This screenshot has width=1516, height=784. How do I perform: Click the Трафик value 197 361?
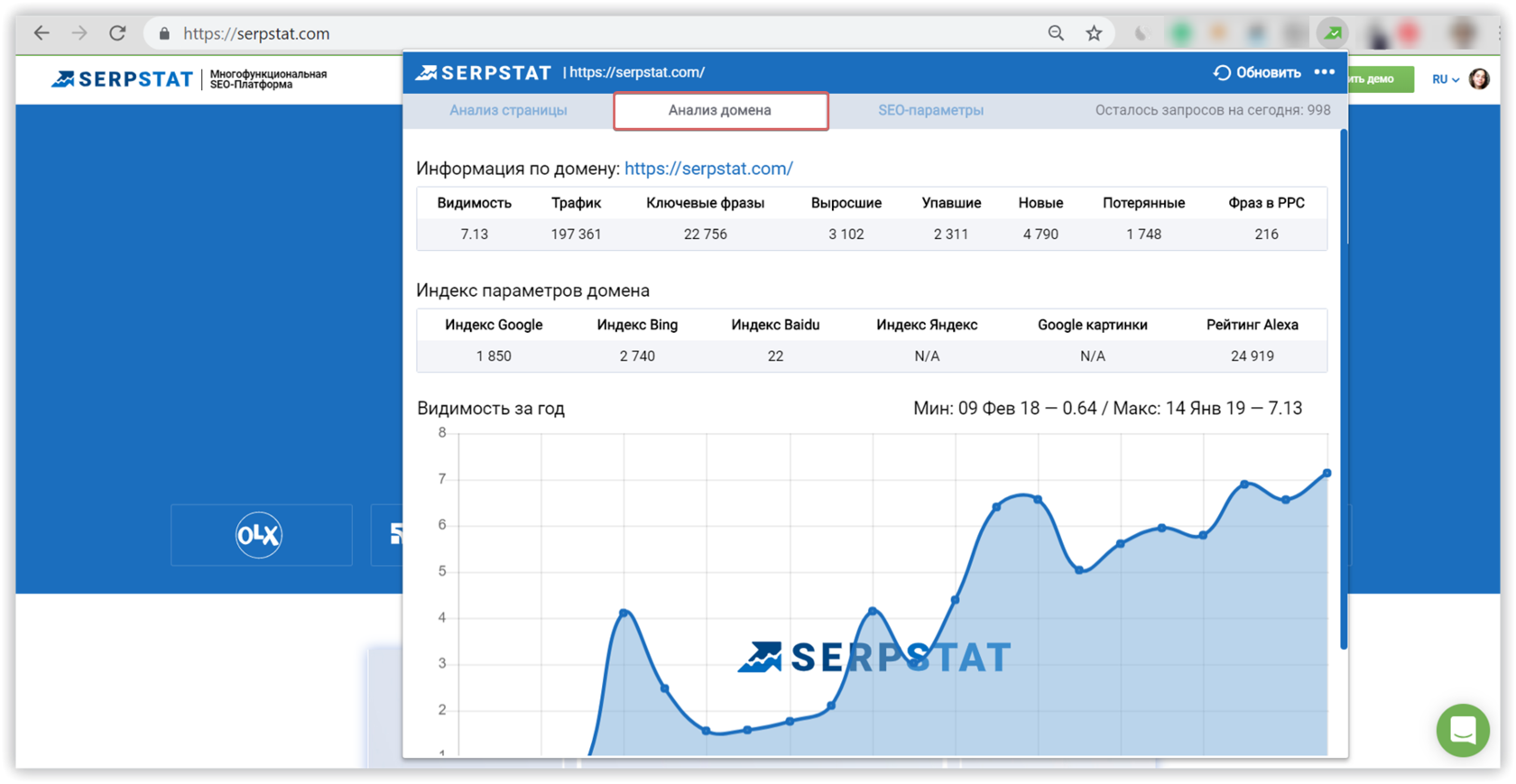576,235
